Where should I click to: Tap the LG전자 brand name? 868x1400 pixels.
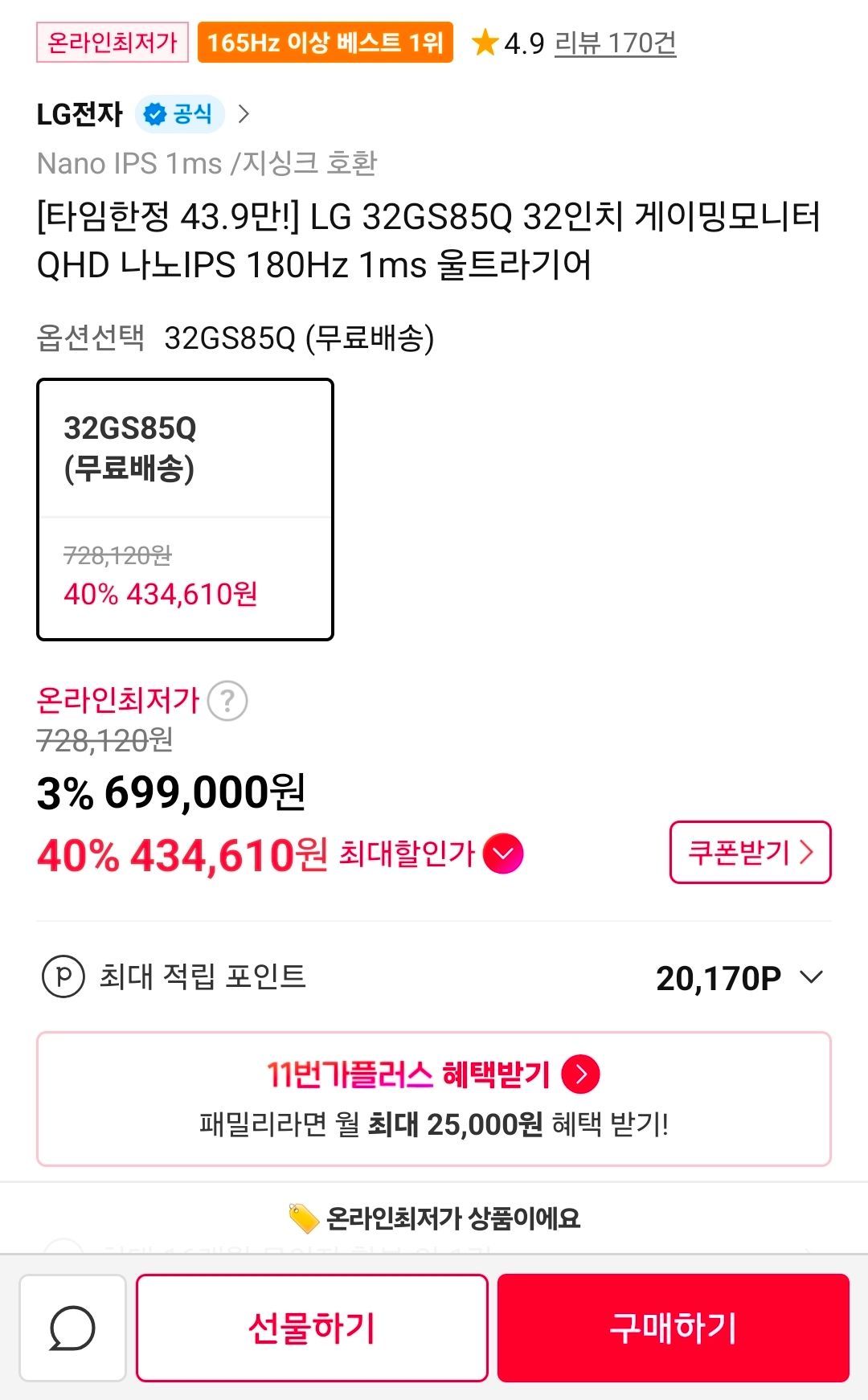80,114
